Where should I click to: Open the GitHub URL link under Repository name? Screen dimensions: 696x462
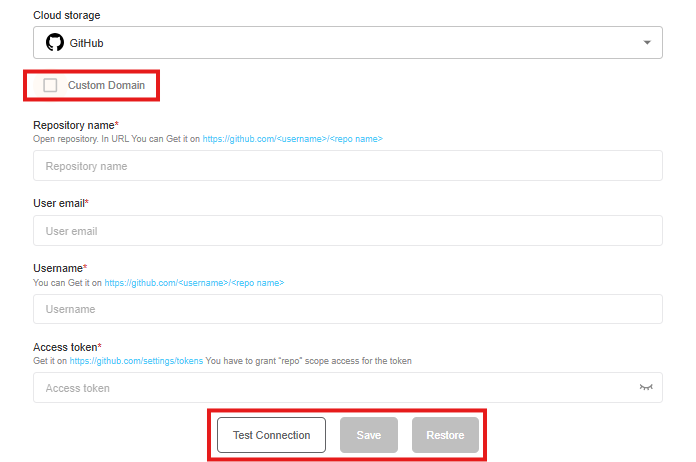pyautogui.click(x=292, y=139)
